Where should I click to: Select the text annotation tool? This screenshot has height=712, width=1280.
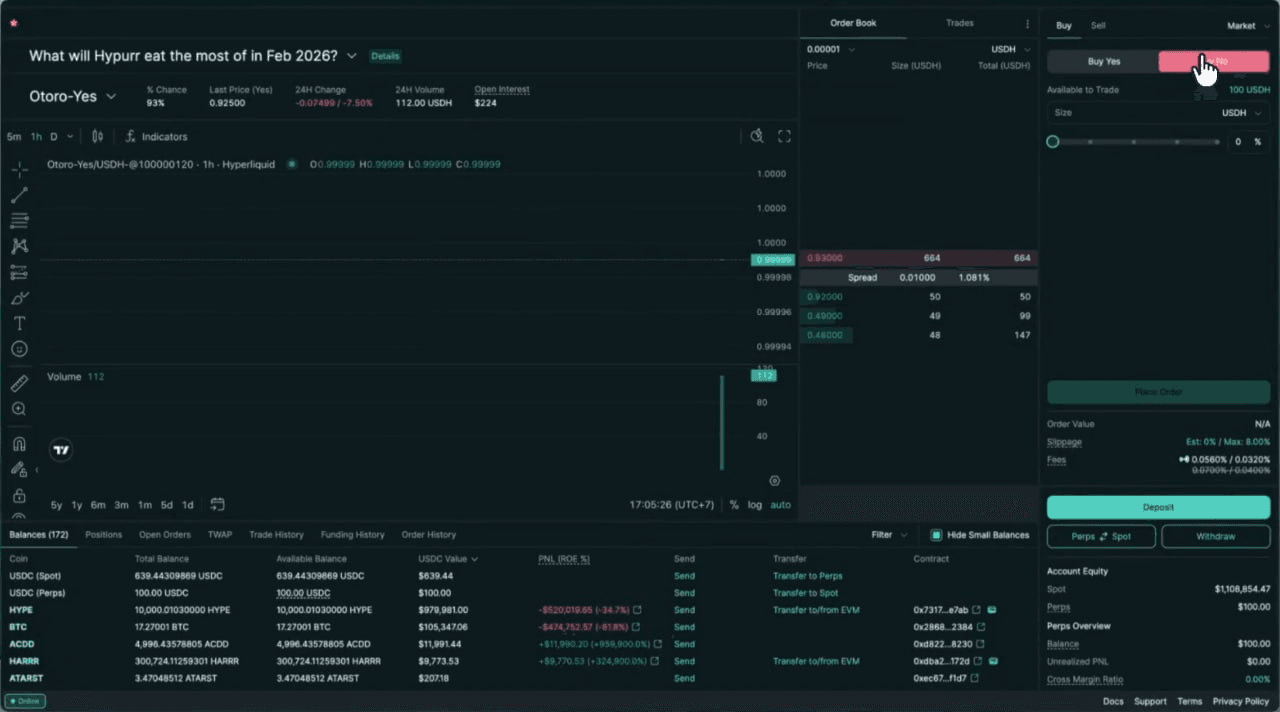(x=20, y=323)
